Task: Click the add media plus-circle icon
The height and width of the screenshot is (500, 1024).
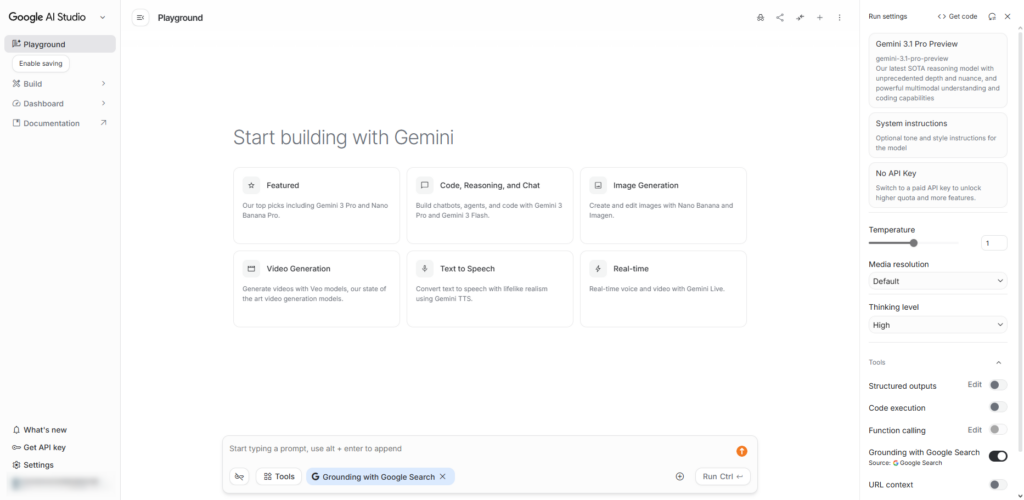Action: point(680,477)
